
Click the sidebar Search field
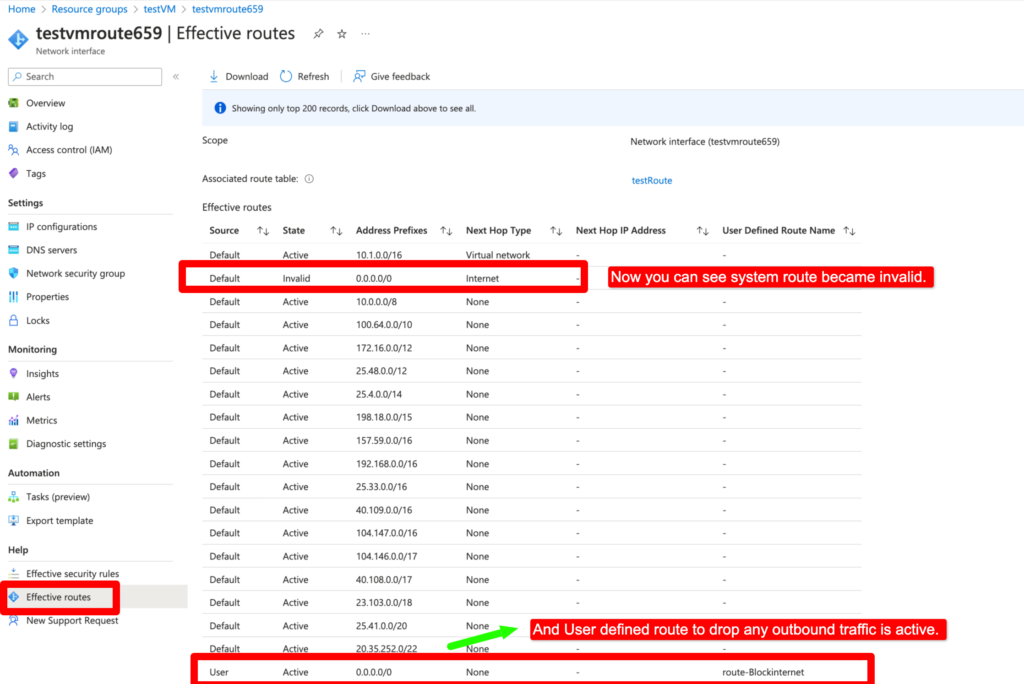[84, 76]
